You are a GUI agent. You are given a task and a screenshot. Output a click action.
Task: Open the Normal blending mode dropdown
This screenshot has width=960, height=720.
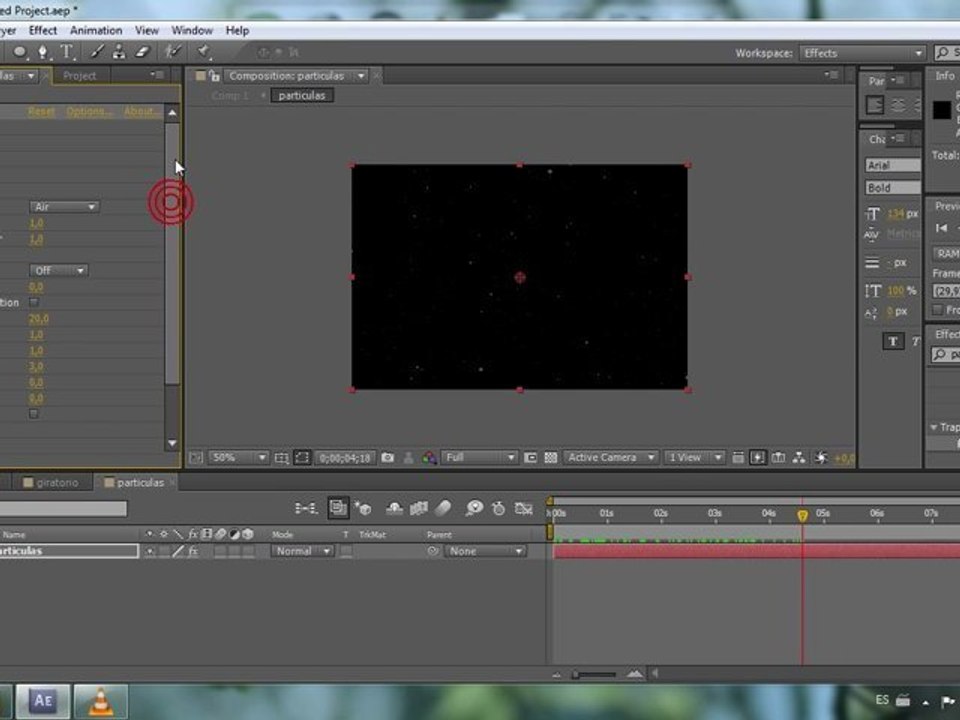click(x=302, y=551)
